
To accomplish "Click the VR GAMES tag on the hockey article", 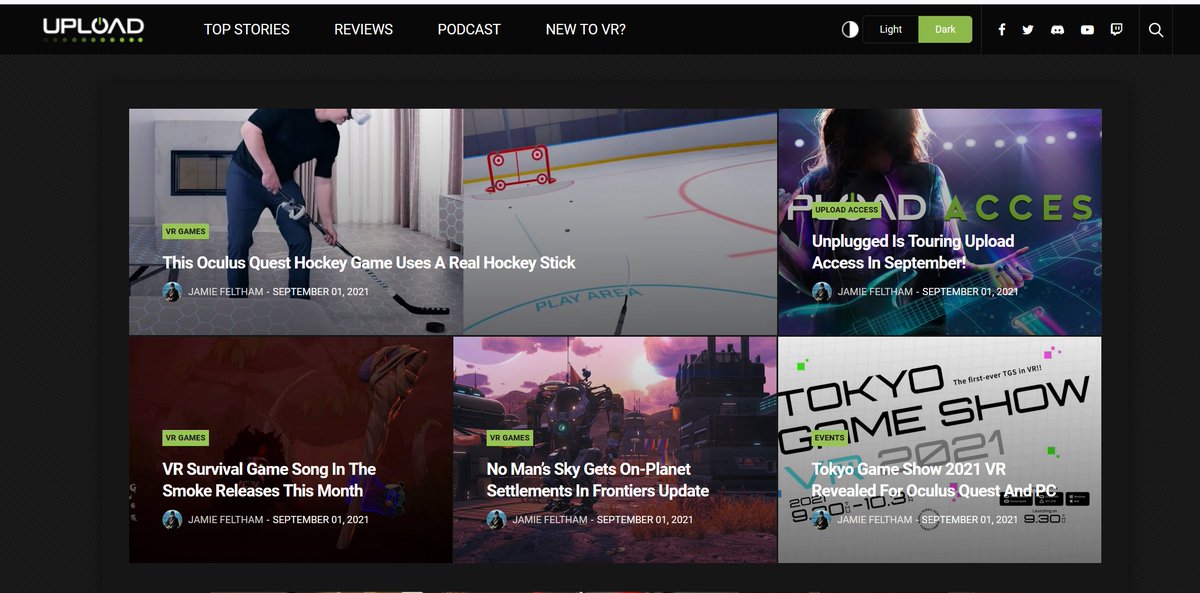I will tap(185, 231).
